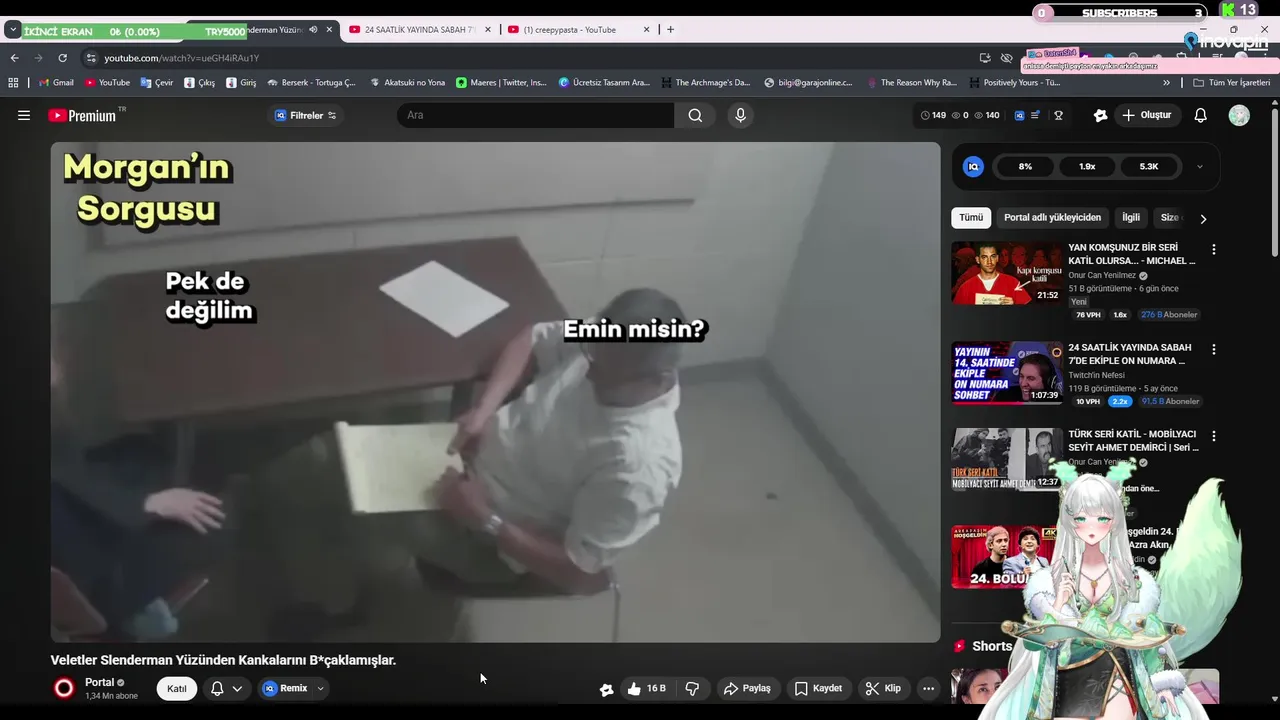Show more bookmarks with double chevron

[1167, 83]
